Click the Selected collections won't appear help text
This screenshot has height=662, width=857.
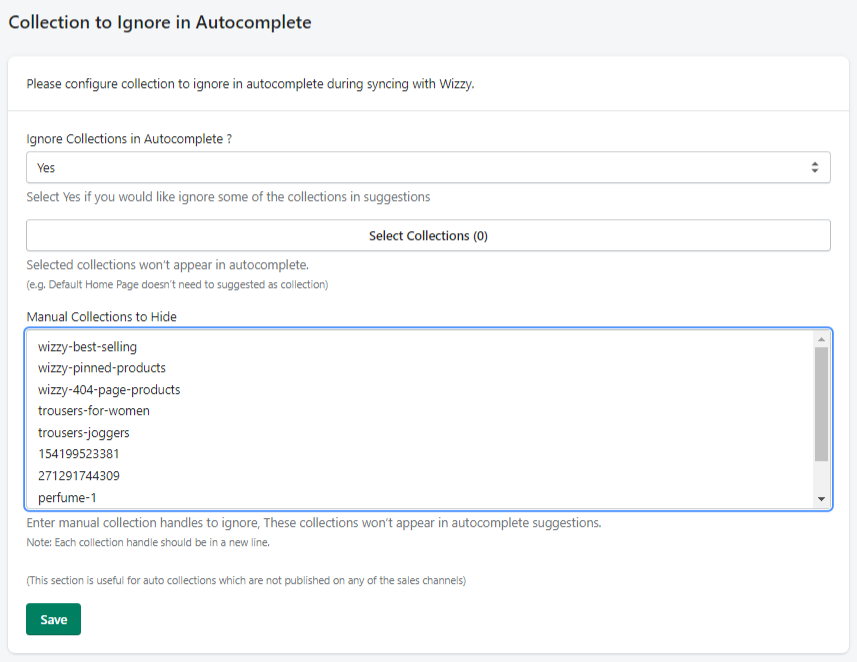pos(168,265)
